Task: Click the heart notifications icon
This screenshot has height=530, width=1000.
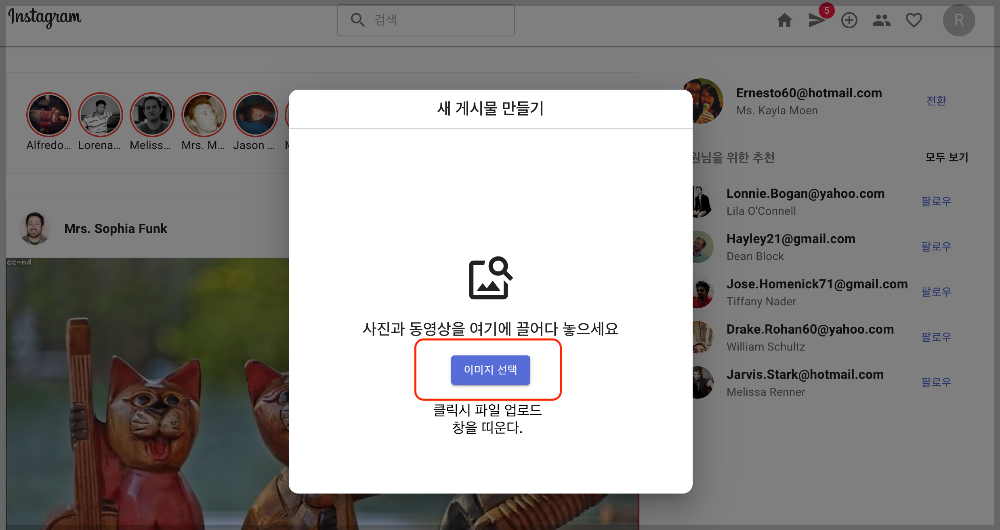Action: click(914, 20)
